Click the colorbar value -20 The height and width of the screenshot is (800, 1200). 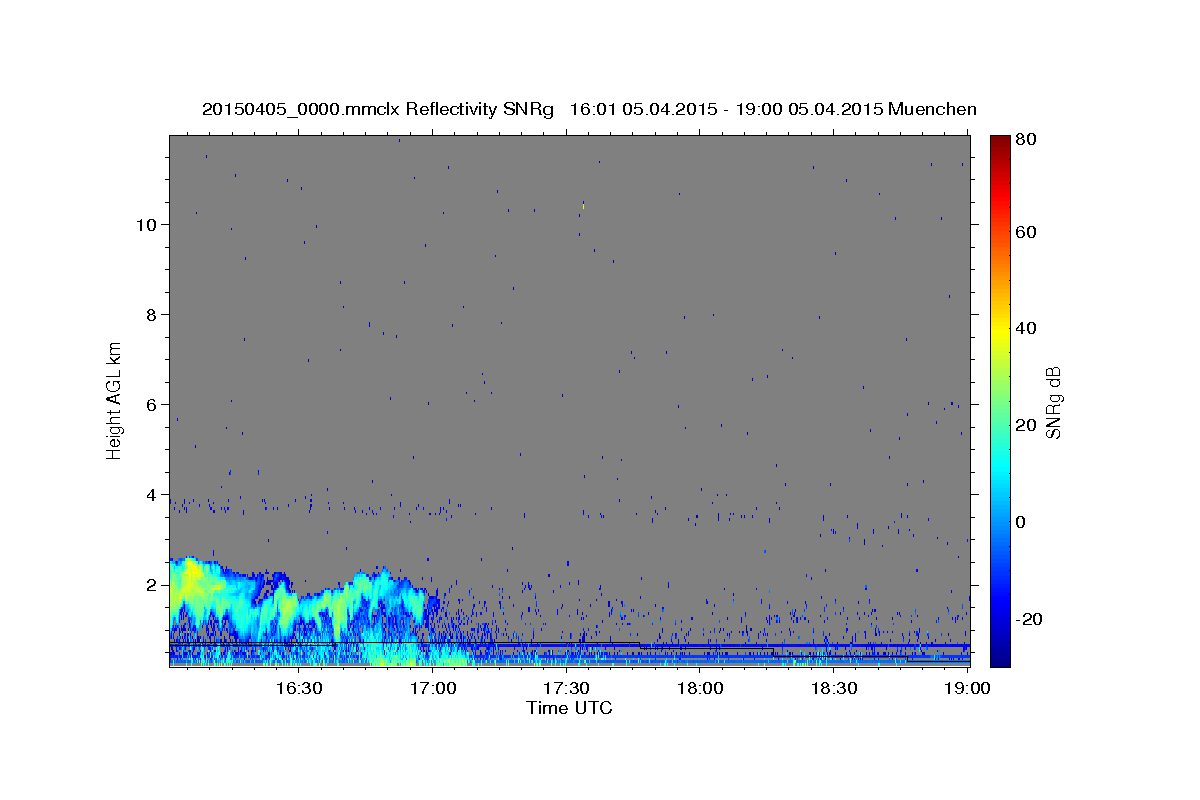(x=1028, y=619)
